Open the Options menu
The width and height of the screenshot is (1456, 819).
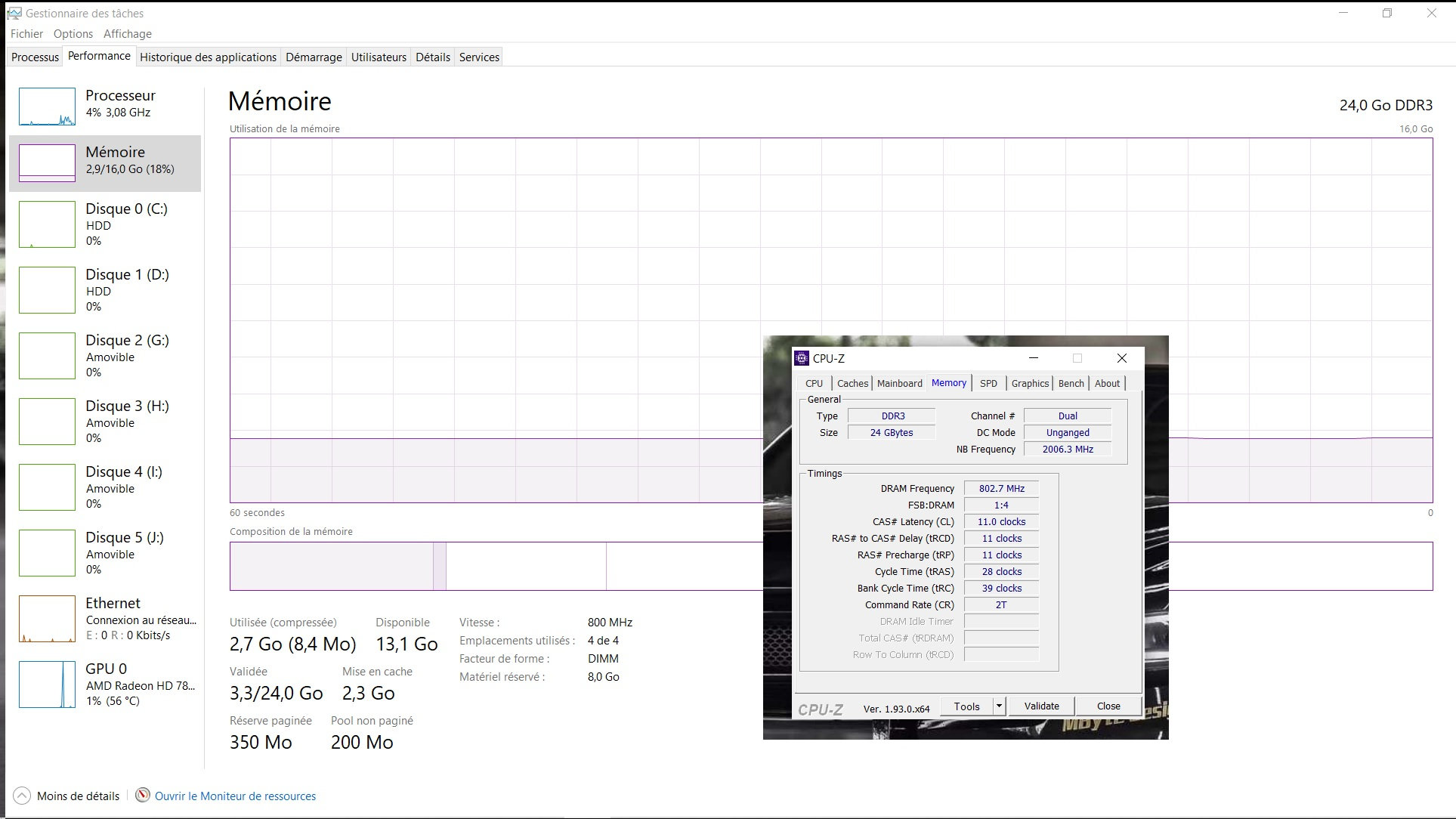(73, 34)
